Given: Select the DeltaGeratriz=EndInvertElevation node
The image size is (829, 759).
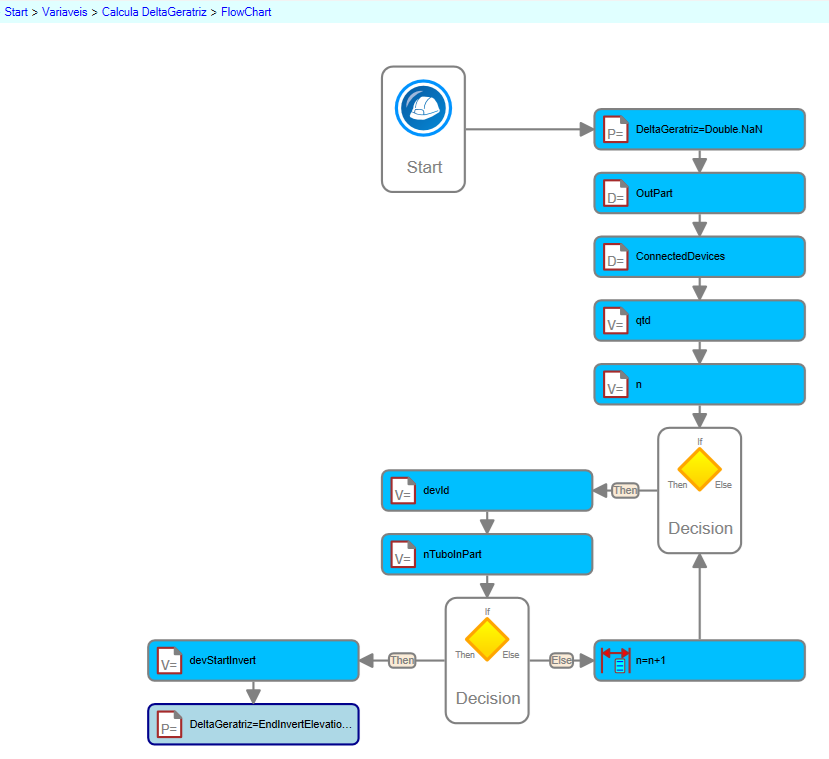Looking at the screenshot, I should click(x=253, y=725).
